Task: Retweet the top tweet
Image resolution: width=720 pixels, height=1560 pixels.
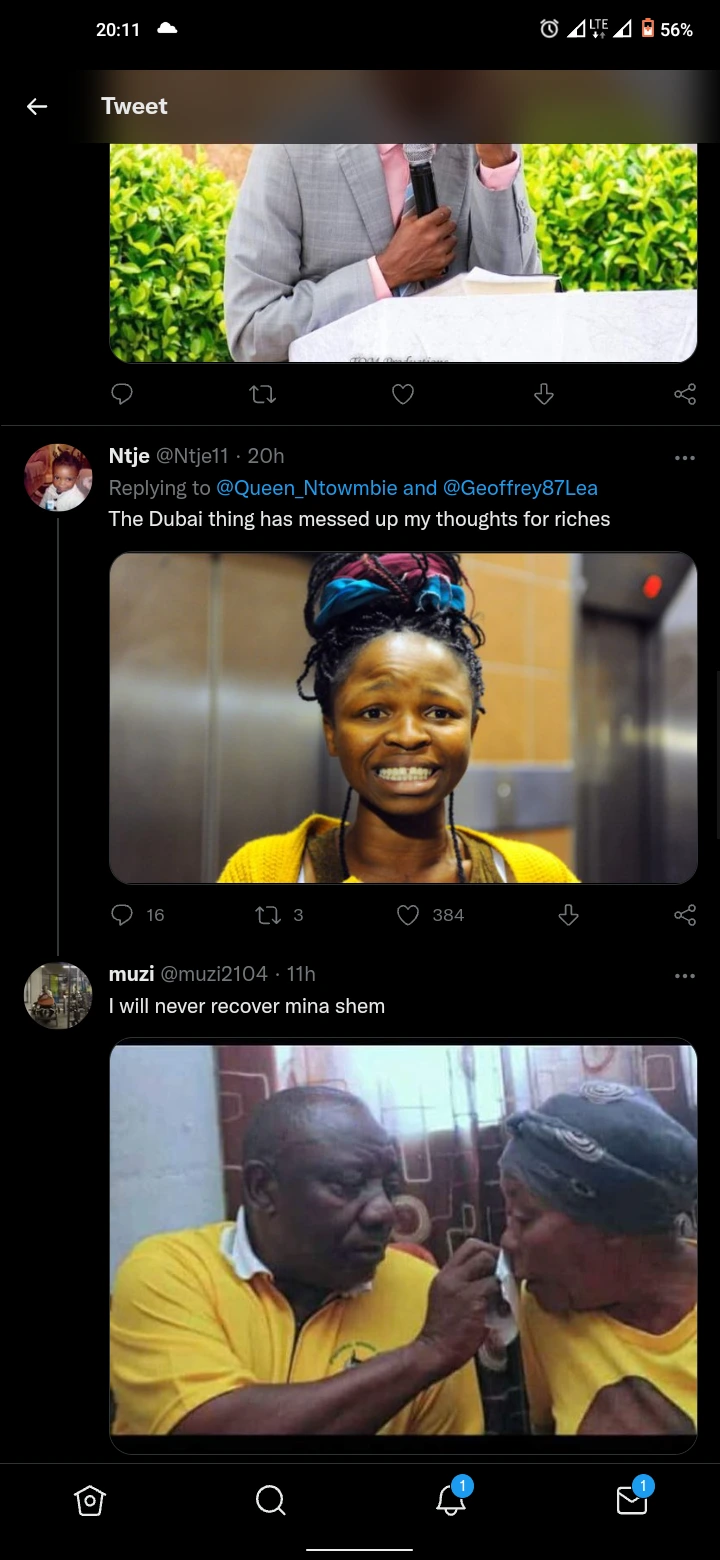Action: pyautogui.click(x=262, y=395)
